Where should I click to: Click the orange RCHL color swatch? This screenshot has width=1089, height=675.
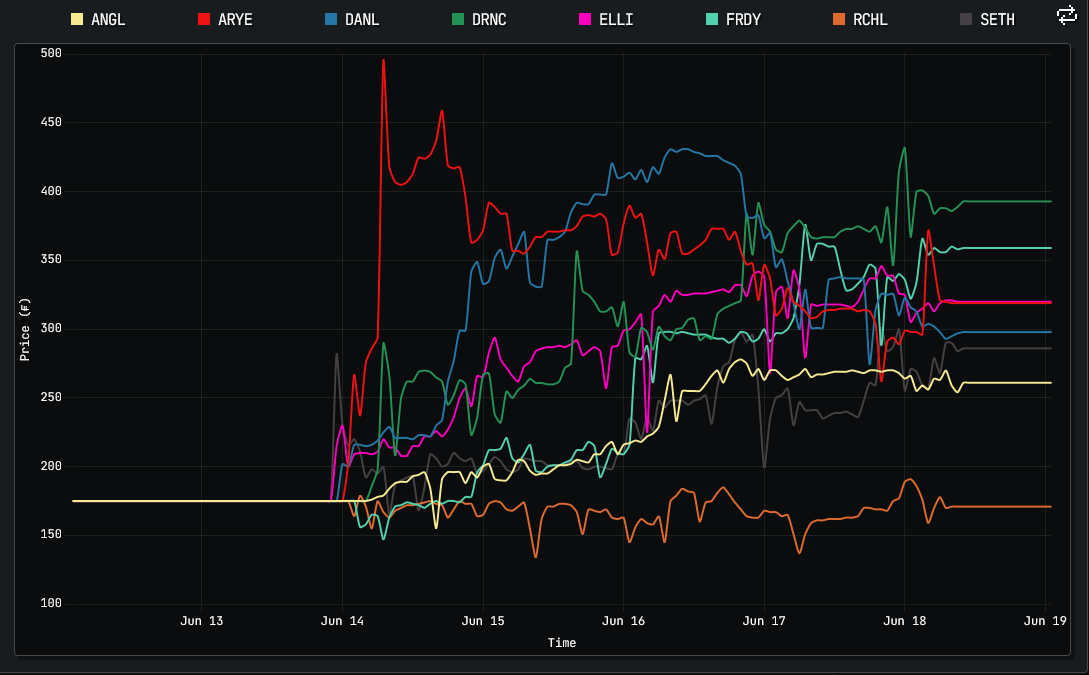(839, 19)
